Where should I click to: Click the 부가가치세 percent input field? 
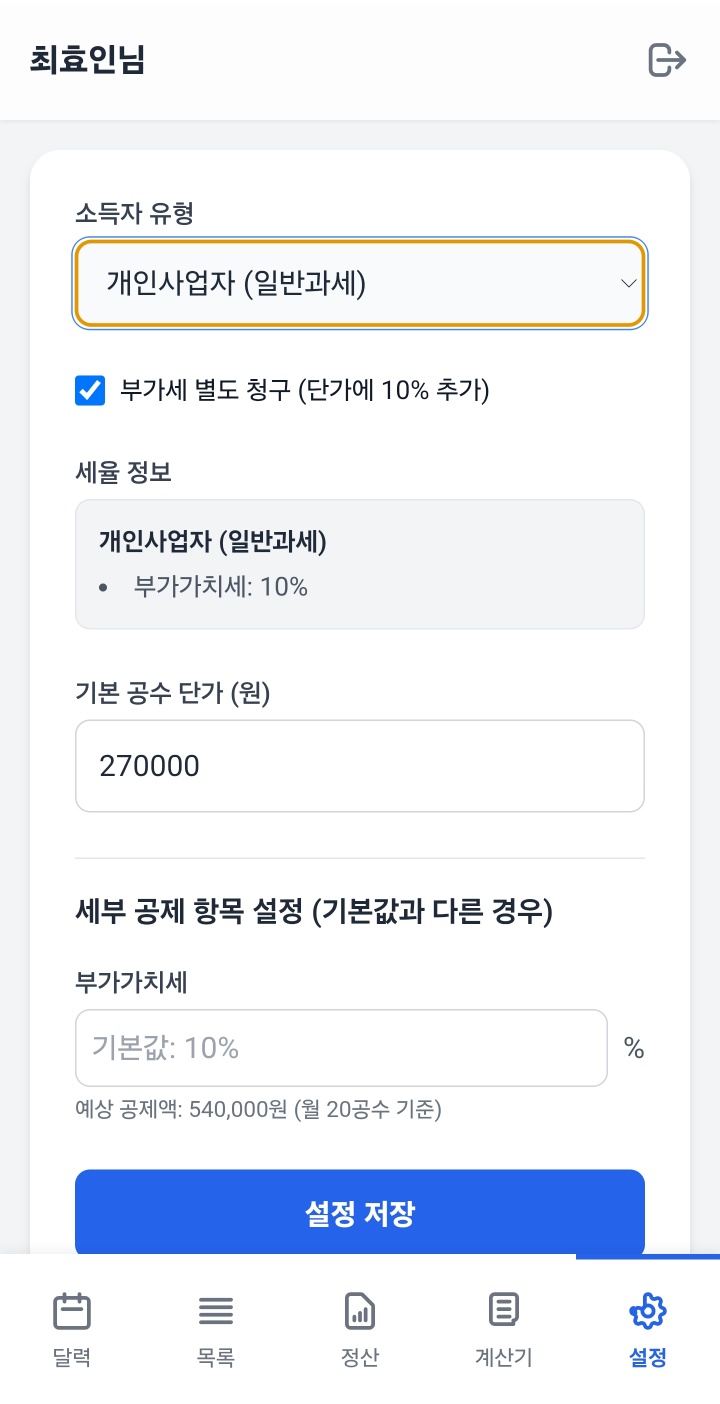coord(341,1048)
